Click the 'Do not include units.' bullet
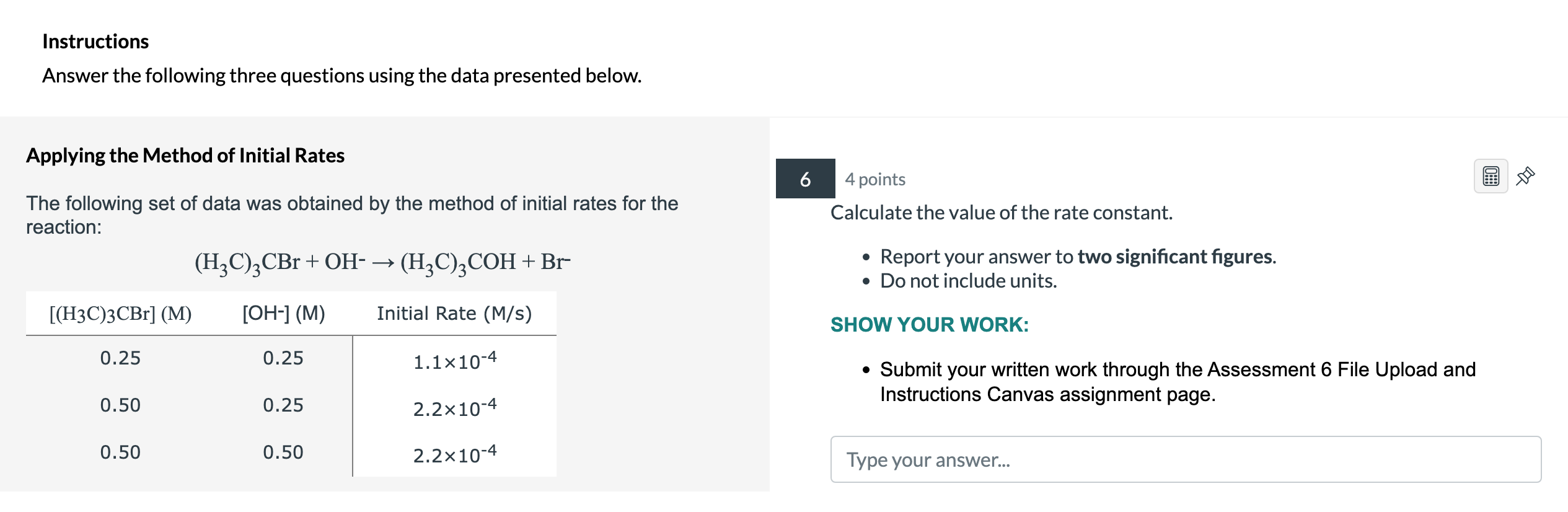This screenshot has width=1568, height=512. (x=968, y=281)
